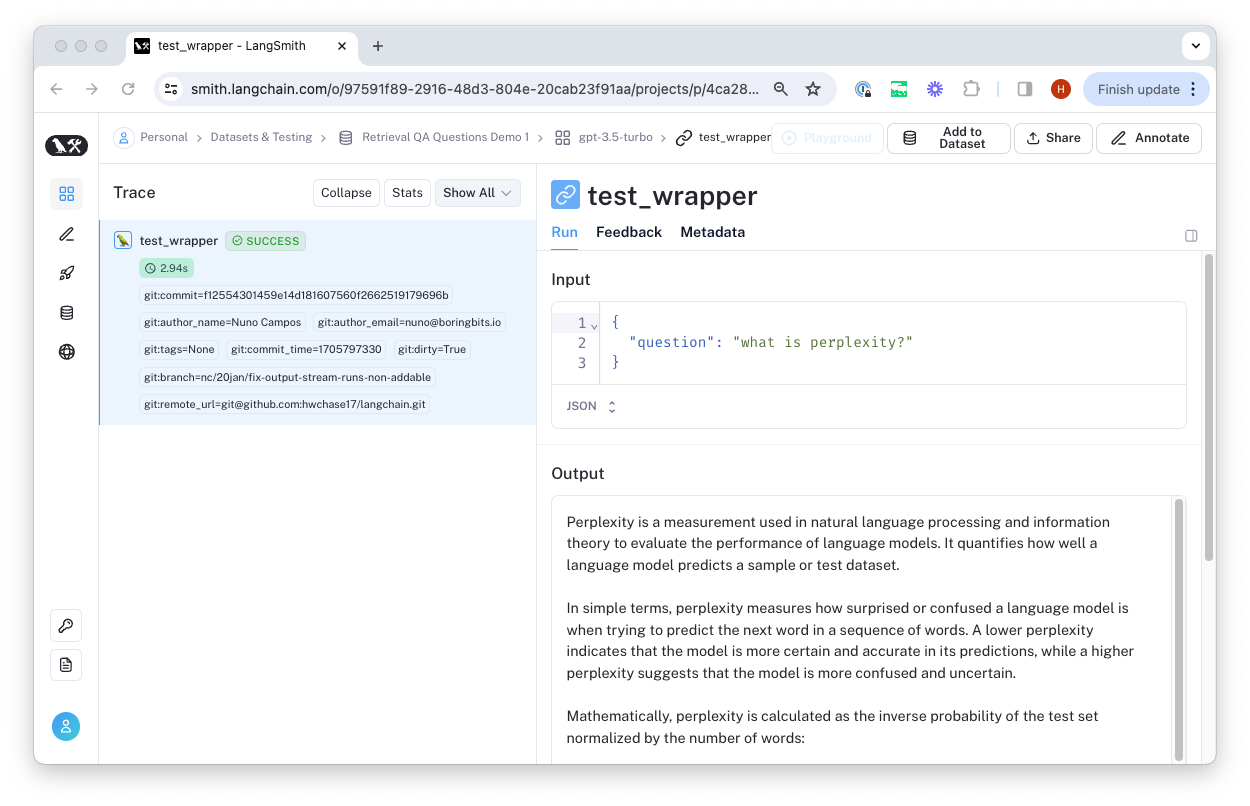Click the "what is perplexity?" input value
Screen dimensions: 1250x806
(823, 342)
